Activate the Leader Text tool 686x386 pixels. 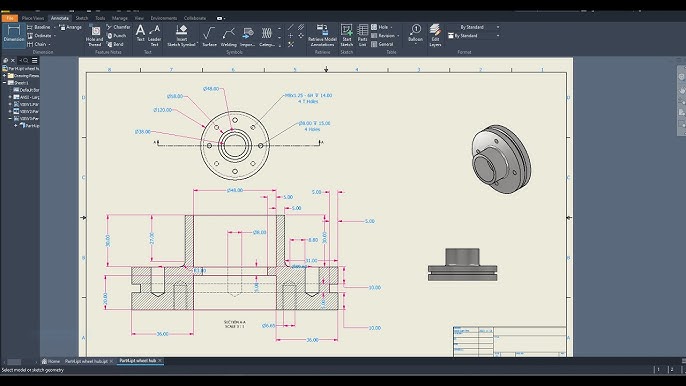coord(154,36)
